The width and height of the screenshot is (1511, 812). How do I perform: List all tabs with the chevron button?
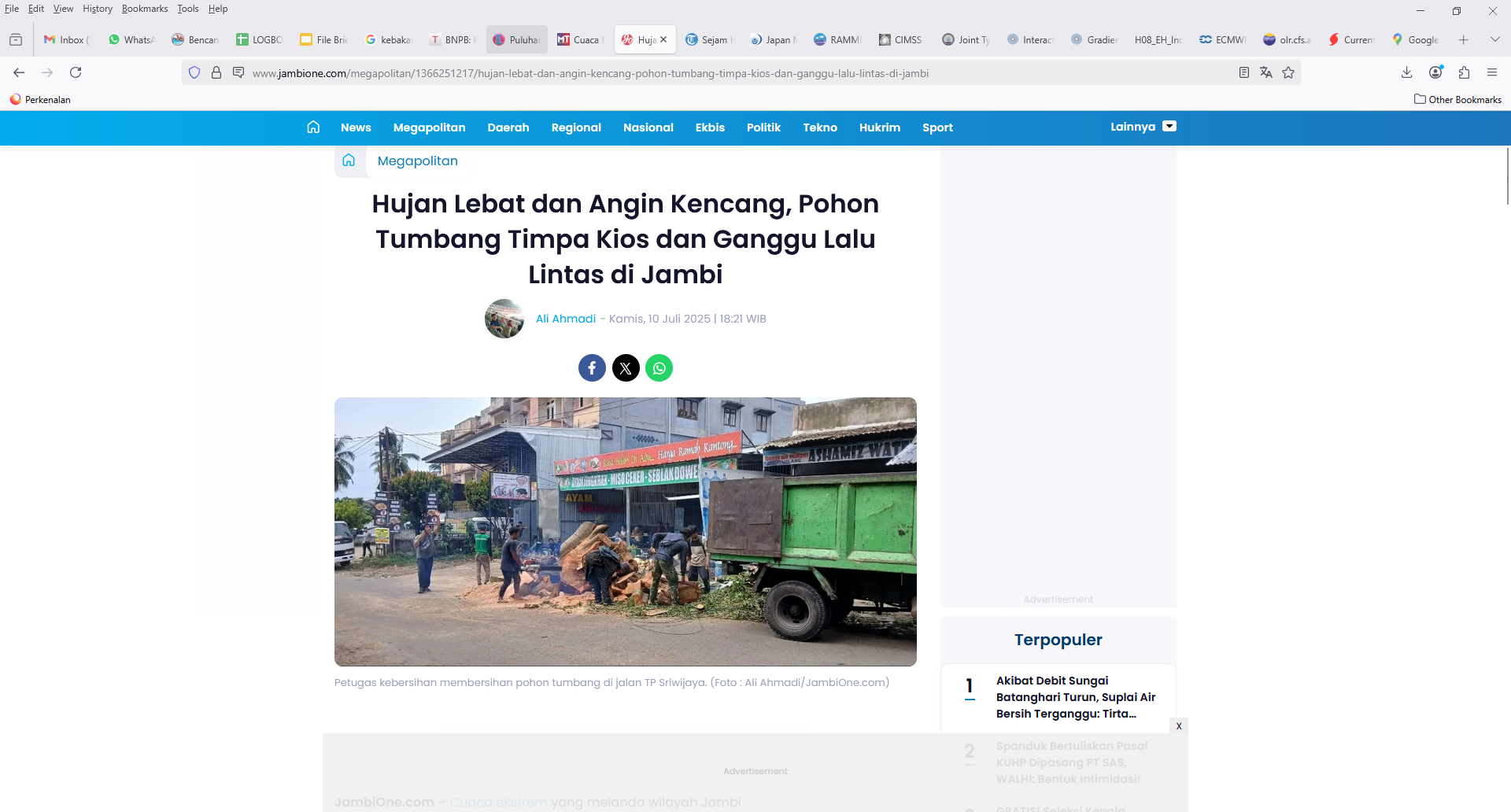tap(1495, 39)
